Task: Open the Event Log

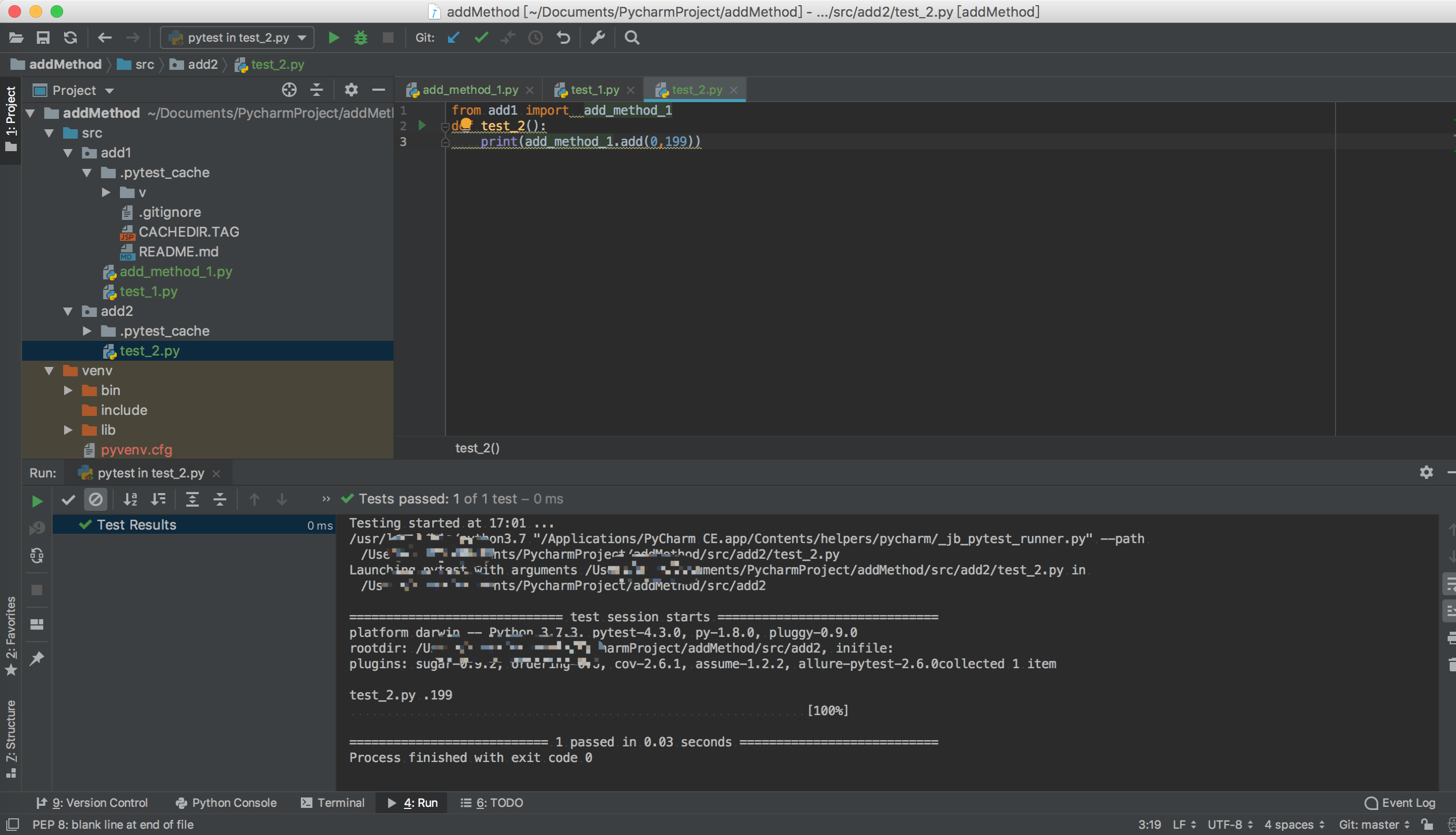Action: (1400, 803)
